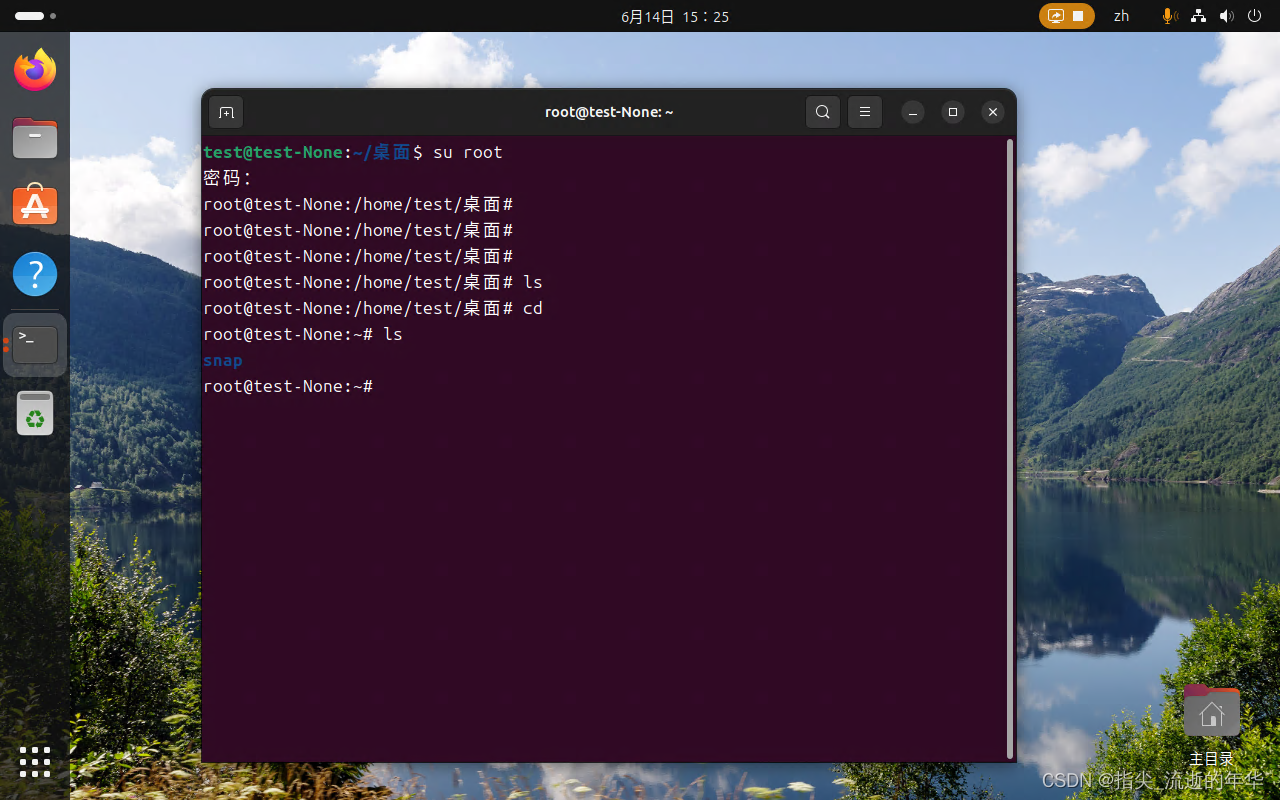This screenshot has width=1280, height=800.
Task: Click the microphone indicator icon
Action: coord(1169,16)
